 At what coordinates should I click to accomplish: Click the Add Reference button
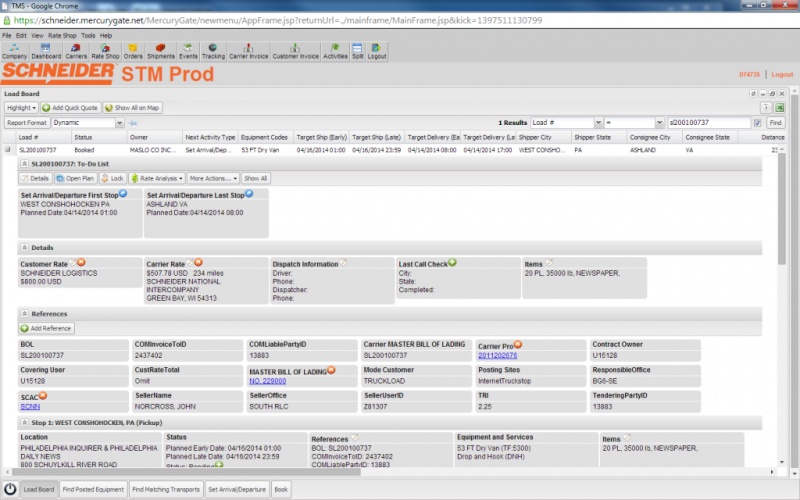[x=47, y=328]
